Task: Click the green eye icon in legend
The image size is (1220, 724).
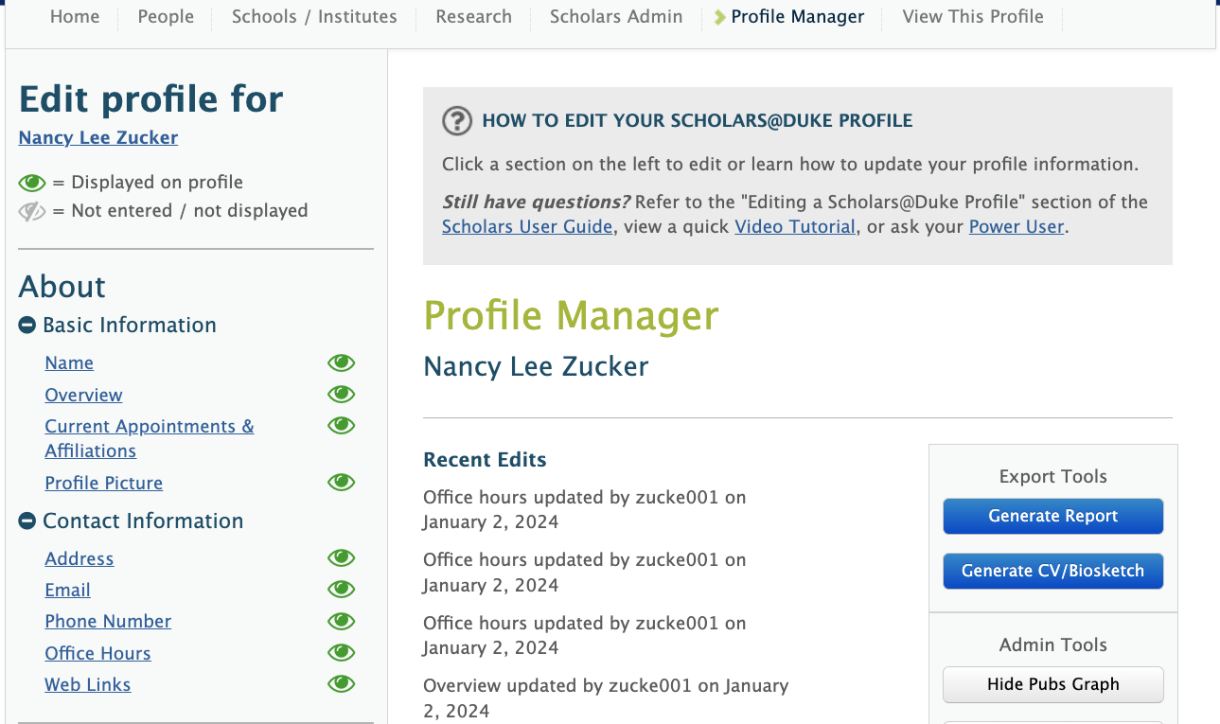Action: 32,183
